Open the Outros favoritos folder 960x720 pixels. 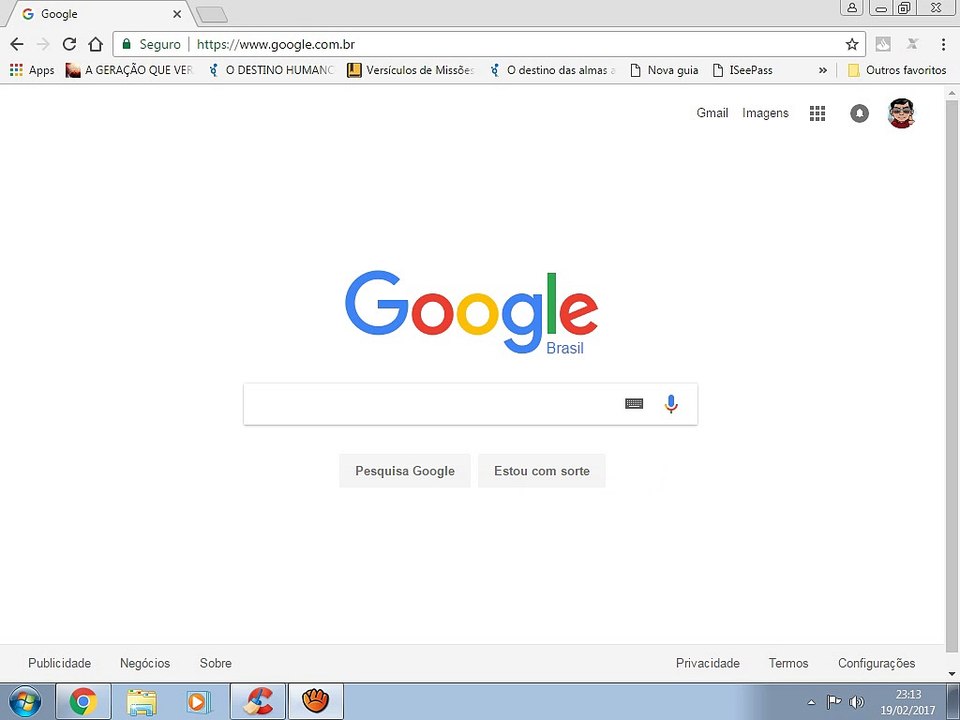point(897,70)
